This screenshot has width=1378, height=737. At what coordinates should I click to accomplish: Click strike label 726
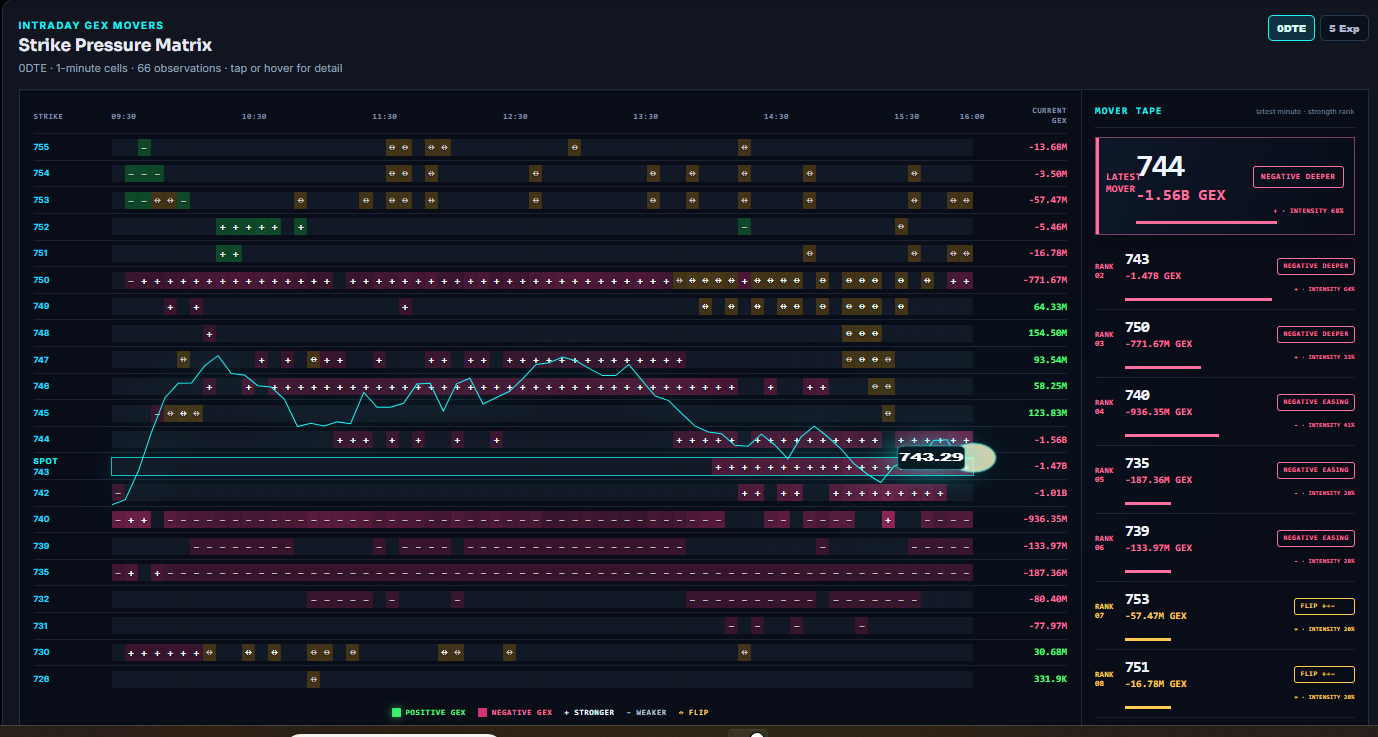41,679
